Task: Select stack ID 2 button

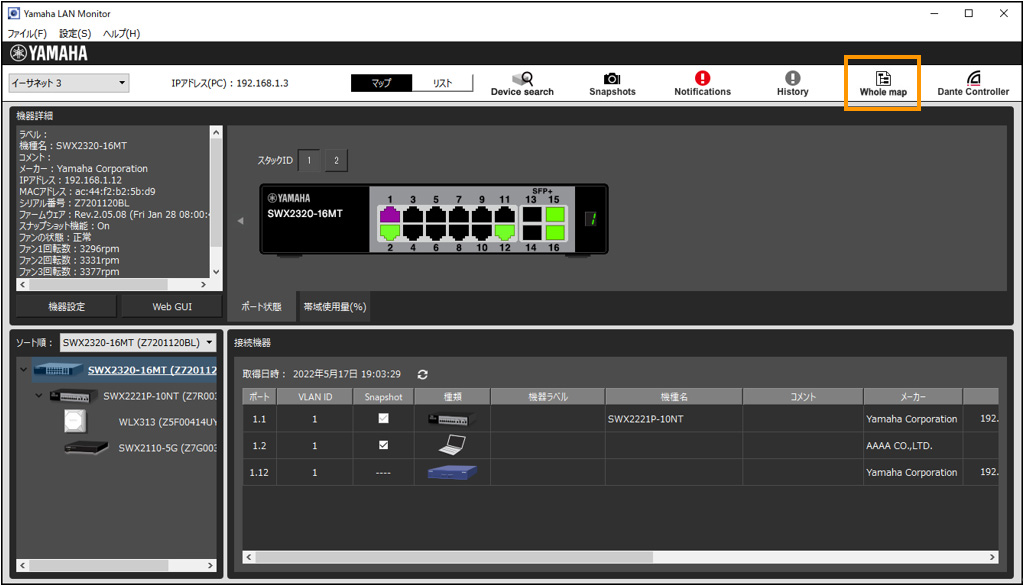Action: [x=336, y=160]
